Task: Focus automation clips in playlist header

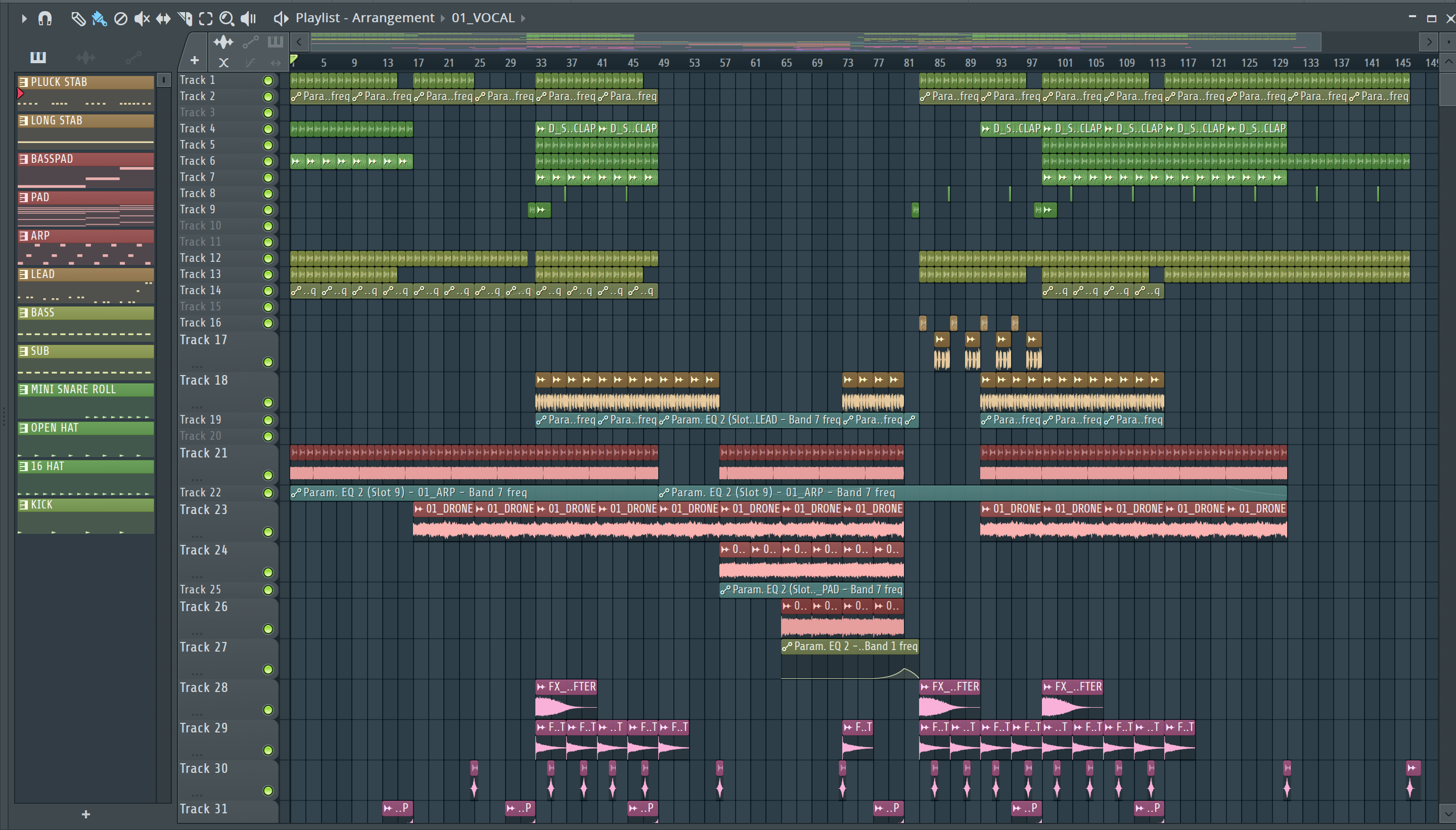Action: pyautogui.click(x=250, y=41)
